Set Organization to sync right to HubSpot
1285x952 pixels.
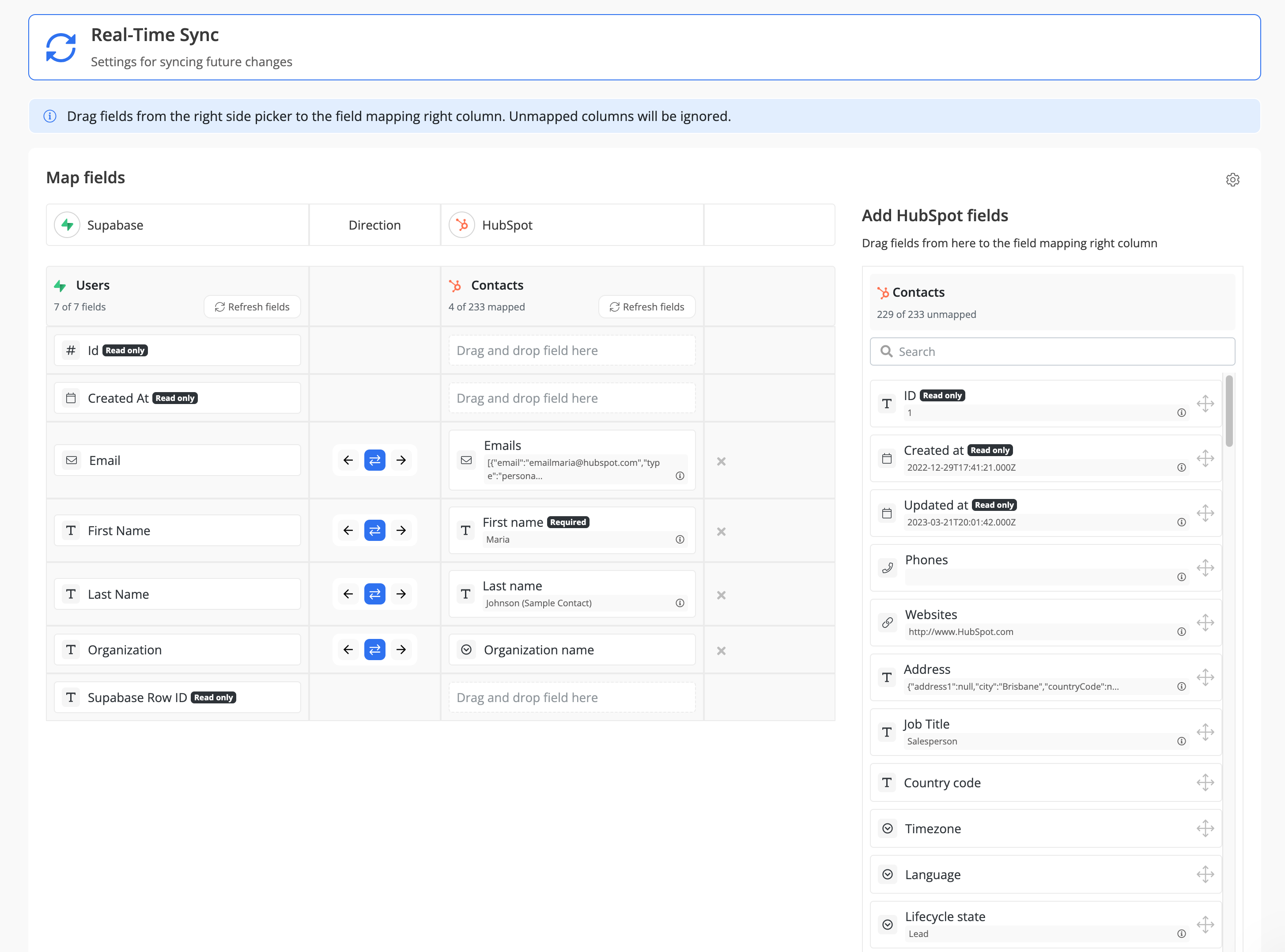tap(401, 650)
